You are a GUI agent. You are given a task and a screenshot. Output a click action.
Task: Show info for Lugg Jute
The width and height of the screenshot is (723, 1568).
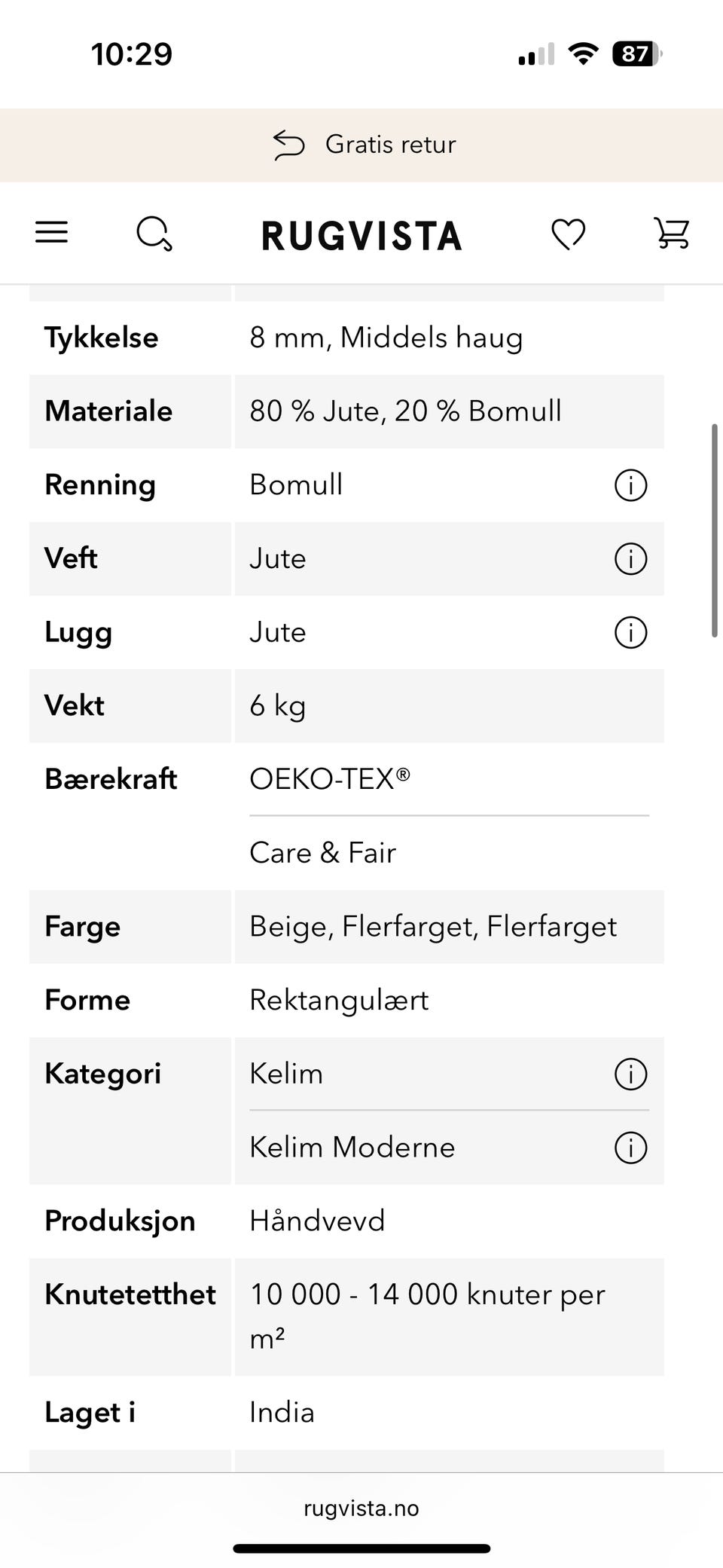[631, 632]
